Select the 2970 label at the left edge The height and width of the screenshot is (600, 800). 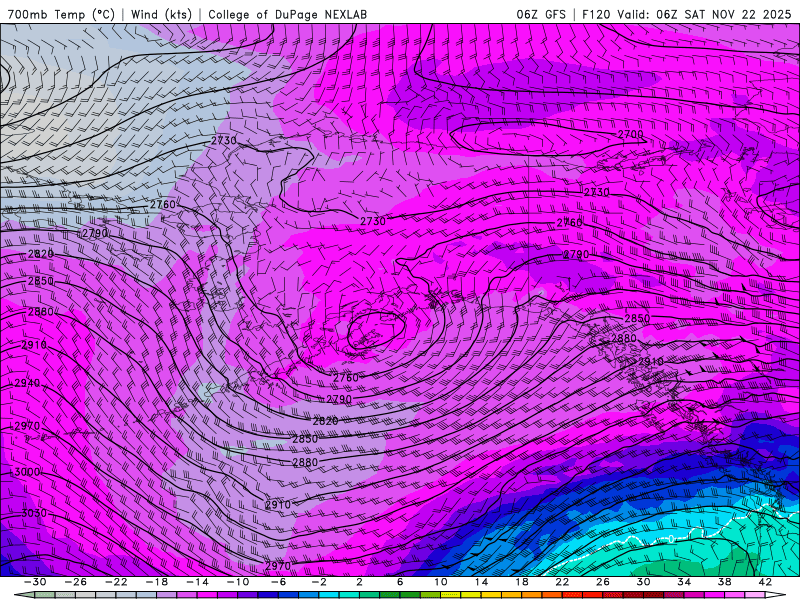point(28,426)
